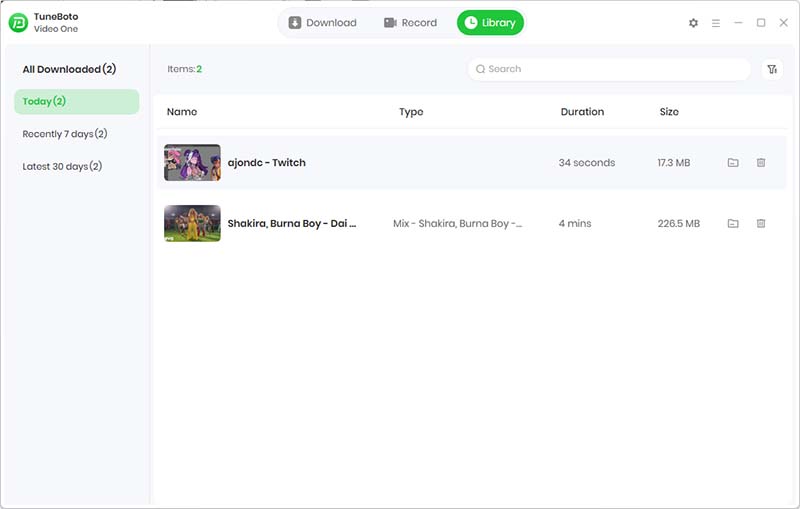Click the '34 seconds' duration value
The width and height of the screenshot is (800, 509).
coord(587,163)
